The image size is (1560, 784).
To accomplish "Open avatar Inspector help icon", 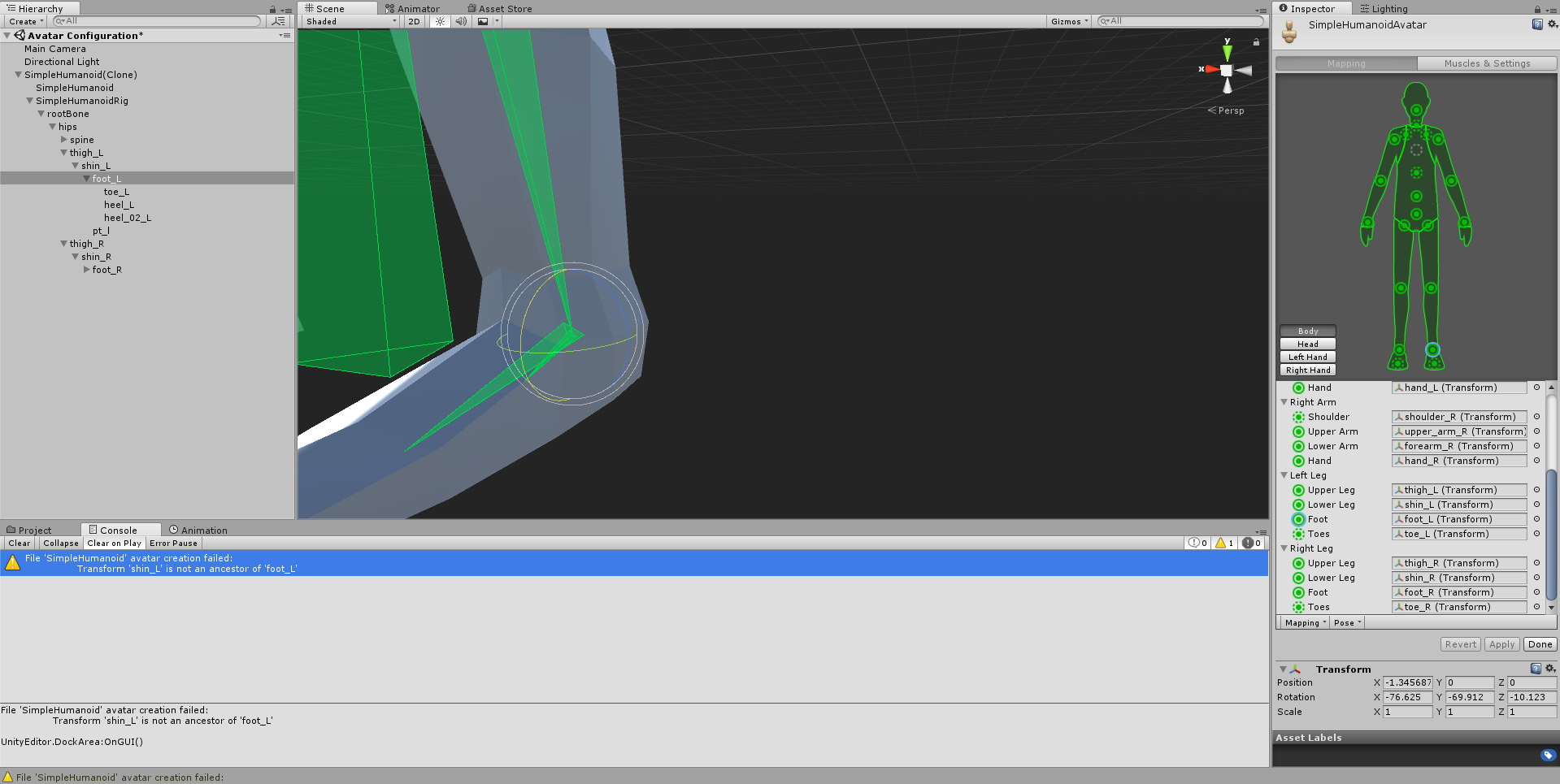I will tap(1537, 24).
